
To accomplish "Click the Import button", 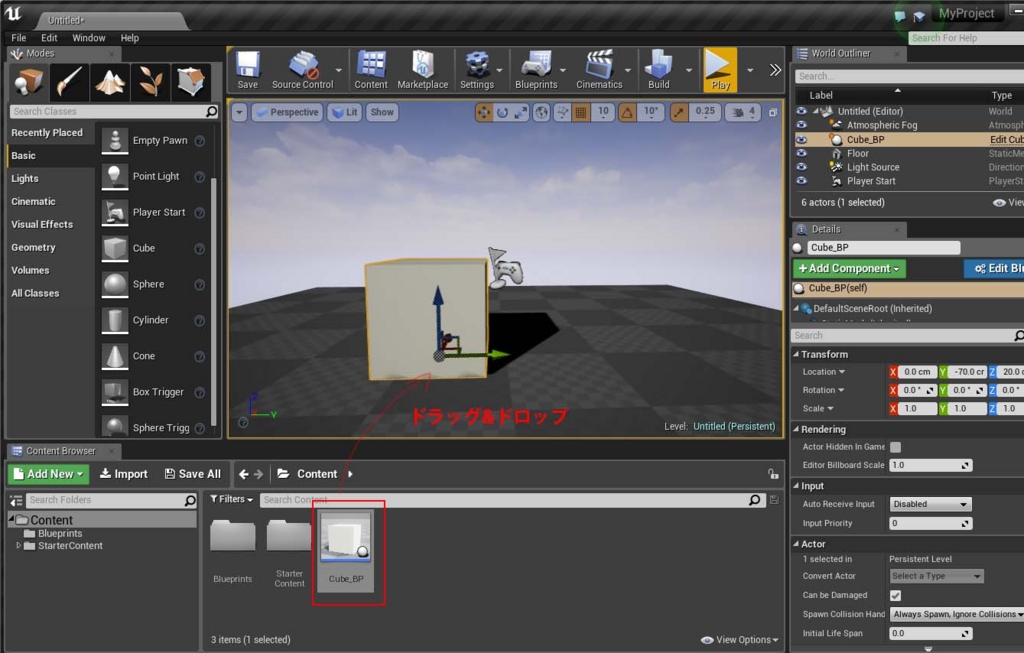I will click(x=123, y=474).
